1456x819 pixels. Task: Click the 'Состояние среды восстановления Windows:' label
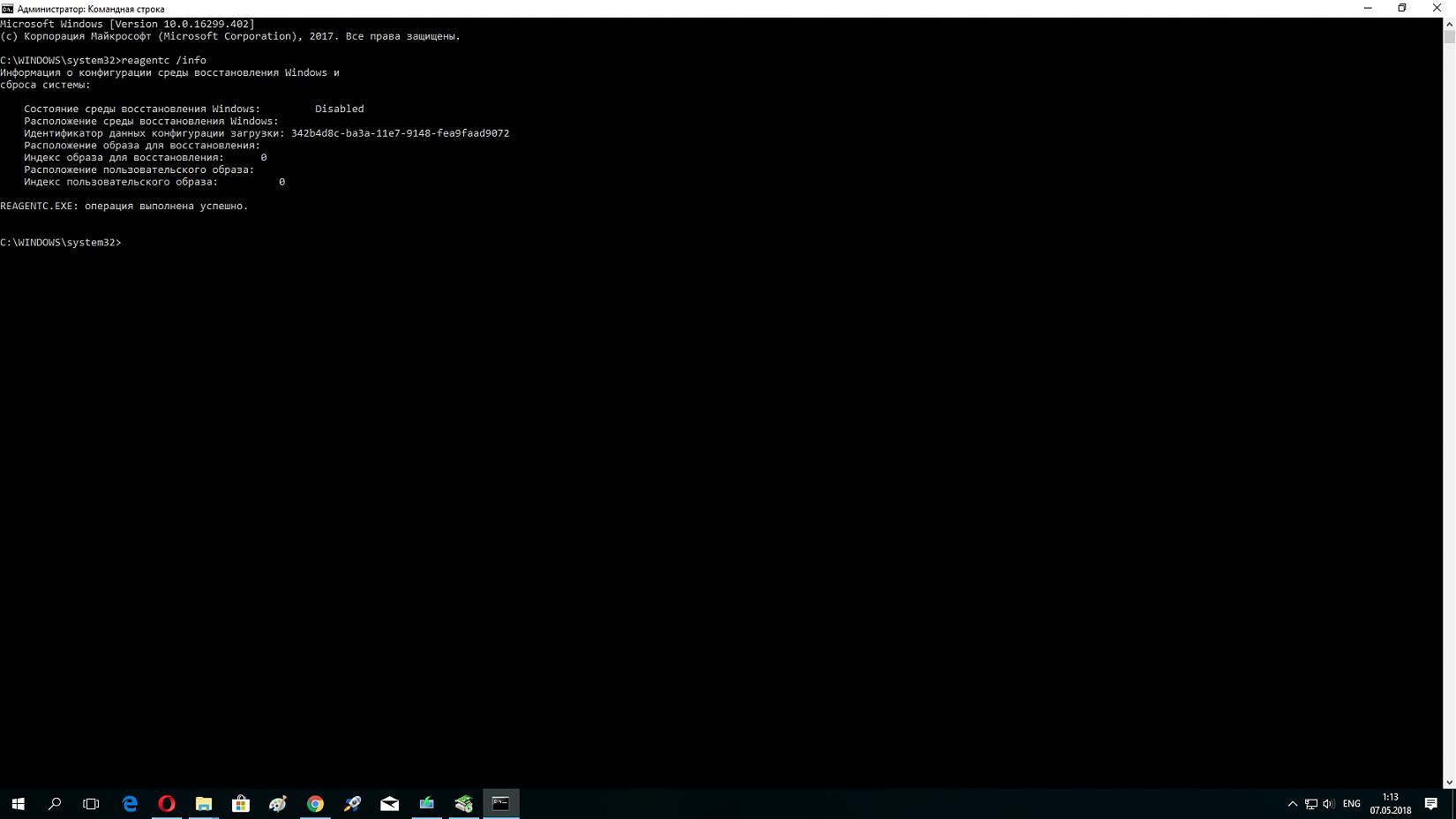tap(142, 109)
